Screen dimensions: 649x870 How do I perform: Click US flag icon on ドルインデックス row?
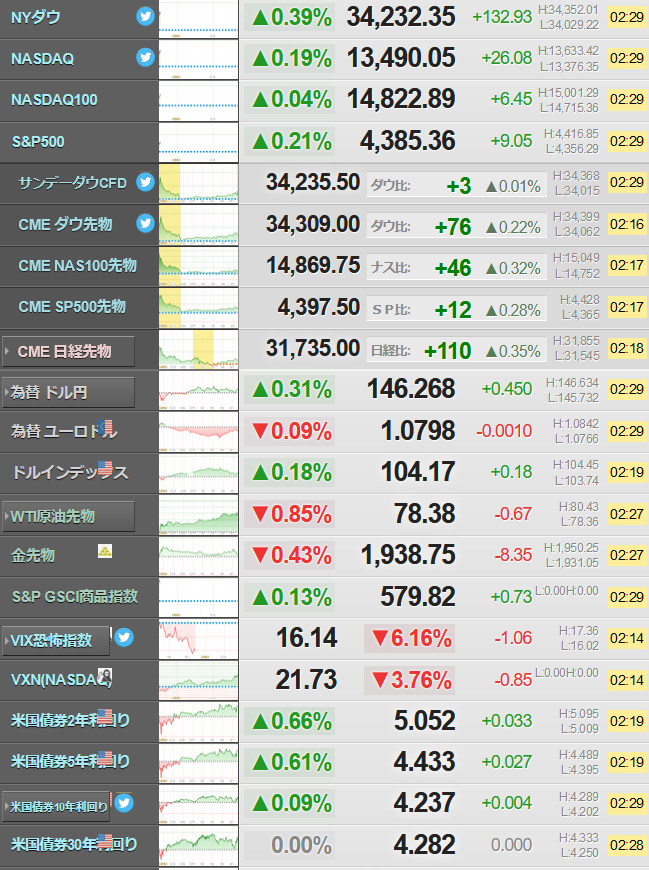tap(105, 468)
